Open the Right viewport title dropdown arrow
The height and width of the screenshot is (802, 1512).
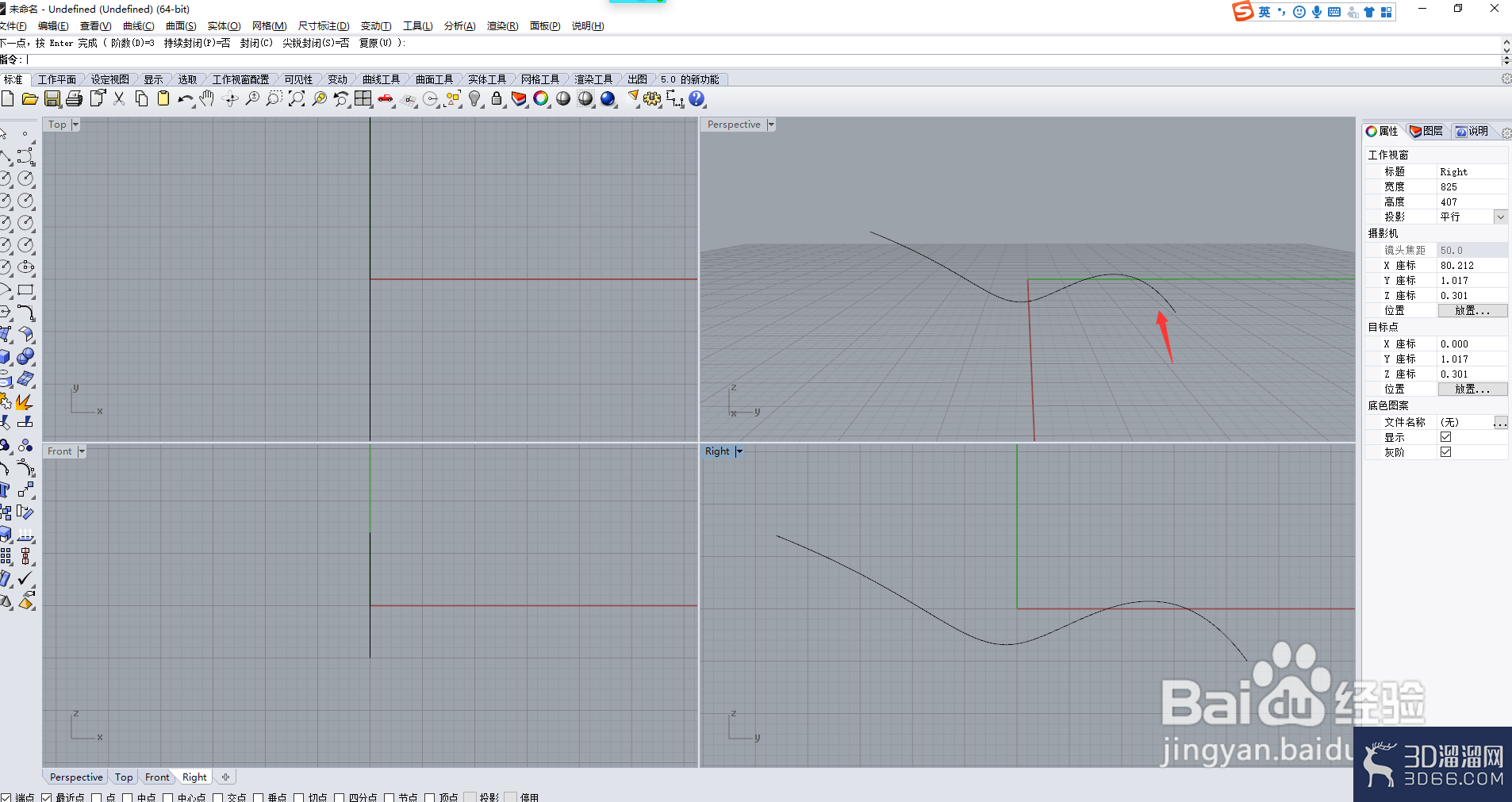click(739, 451)
